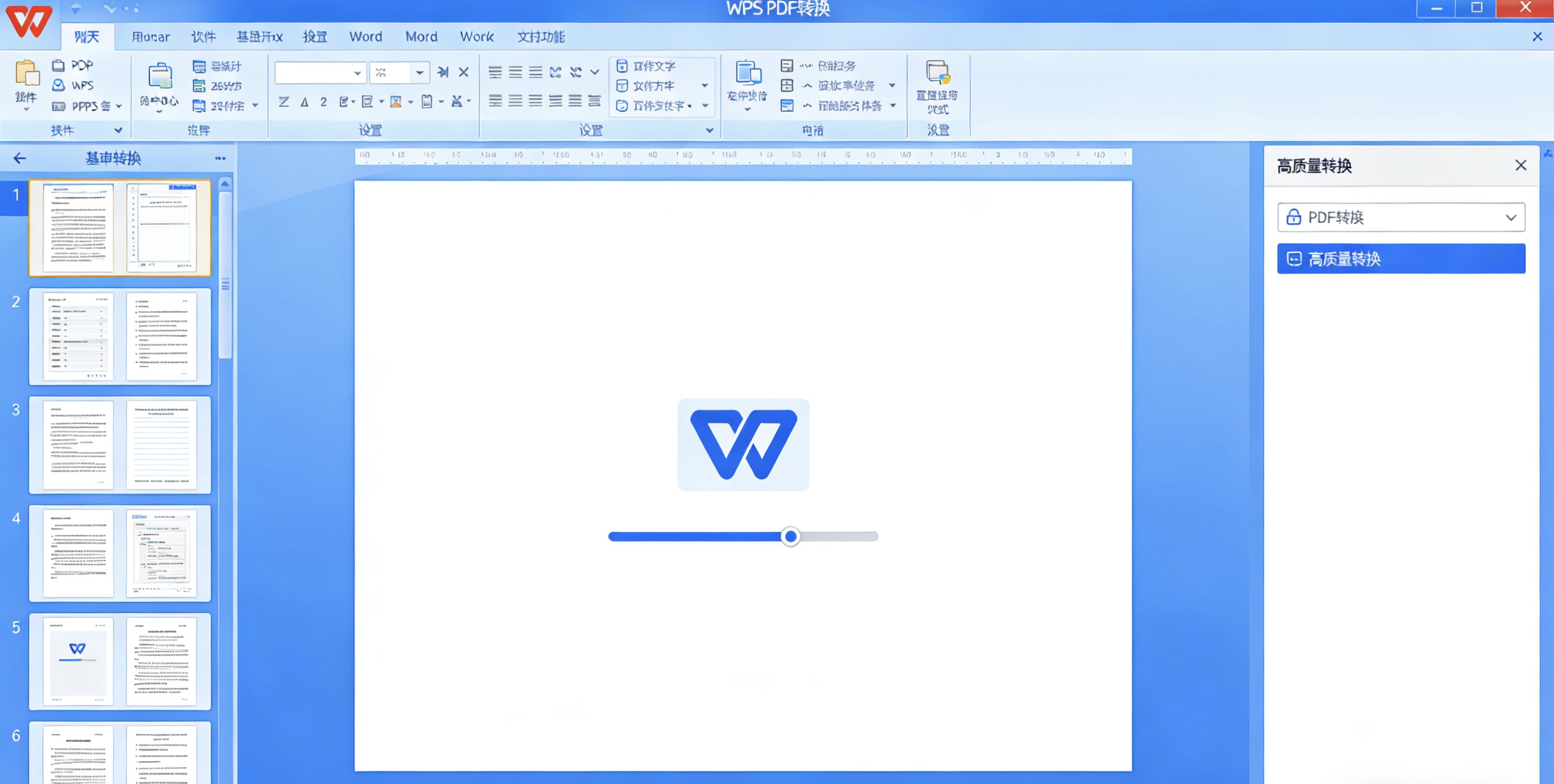Expand the font name combo box dropdown

pos(357,72)
